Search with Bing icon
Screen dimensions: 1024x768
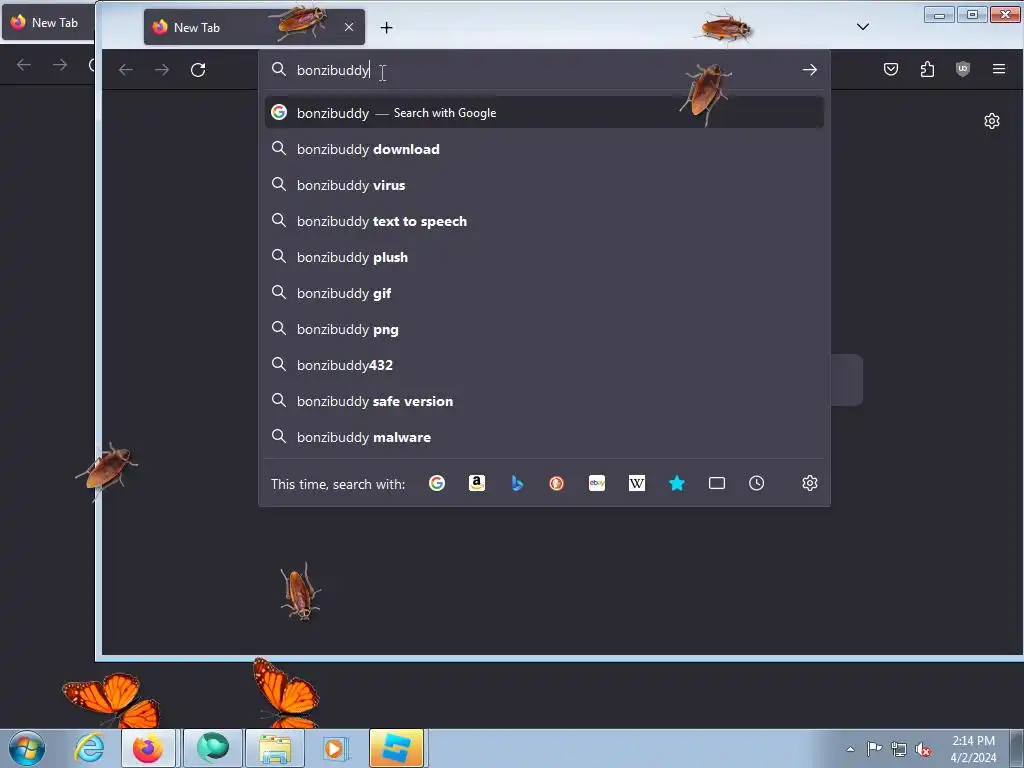point(517,483)
